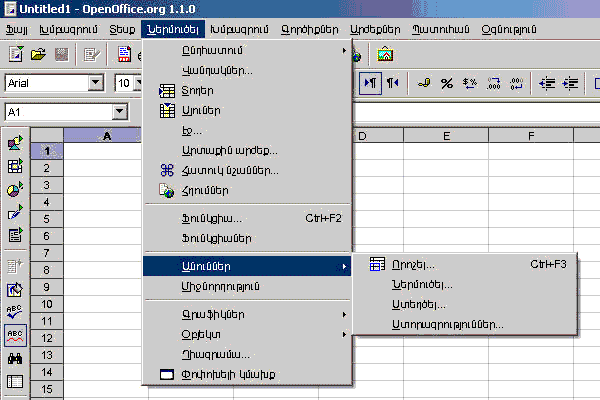Choose Փոփոխելի կմախք menu entry
600x400 pixels.
point(247,374)
